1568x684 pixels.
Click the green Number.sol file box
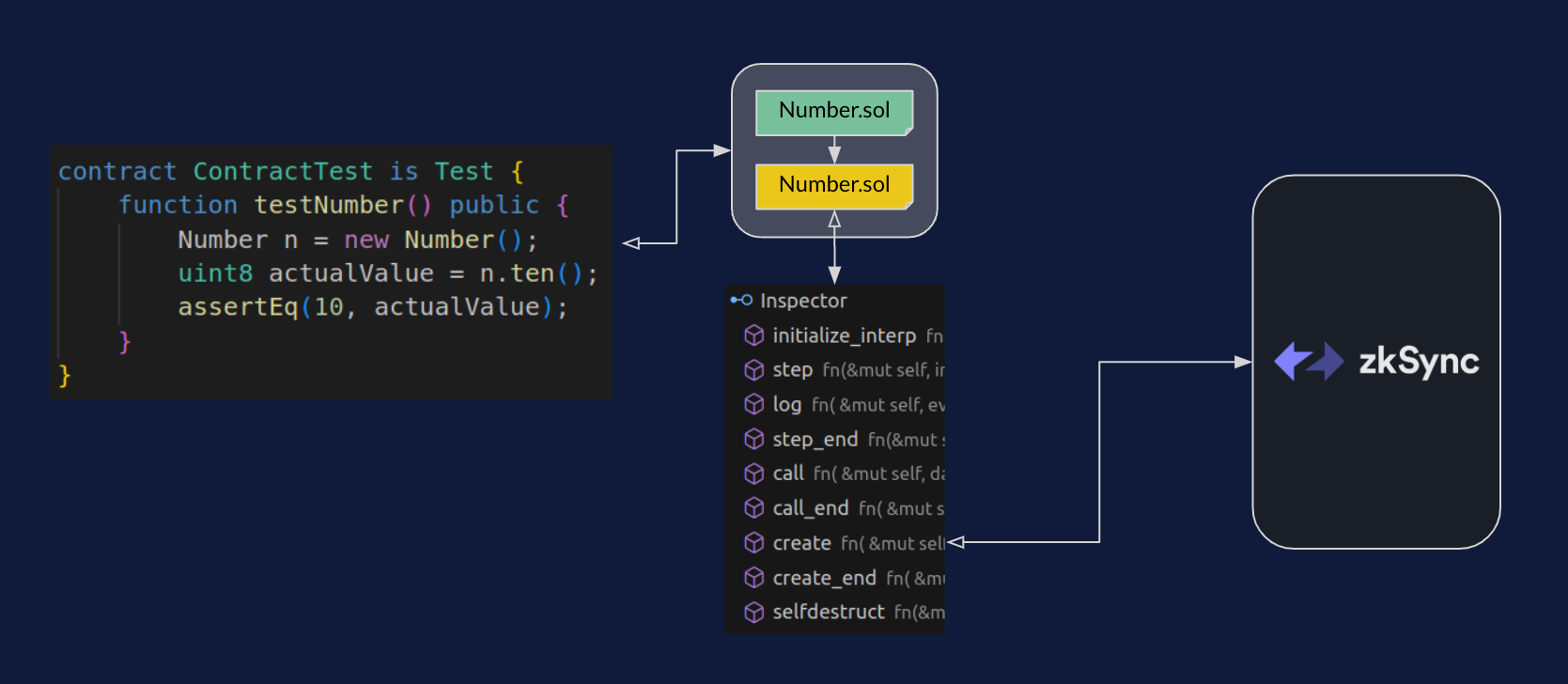pyautogui.click(x=834, y=113)
